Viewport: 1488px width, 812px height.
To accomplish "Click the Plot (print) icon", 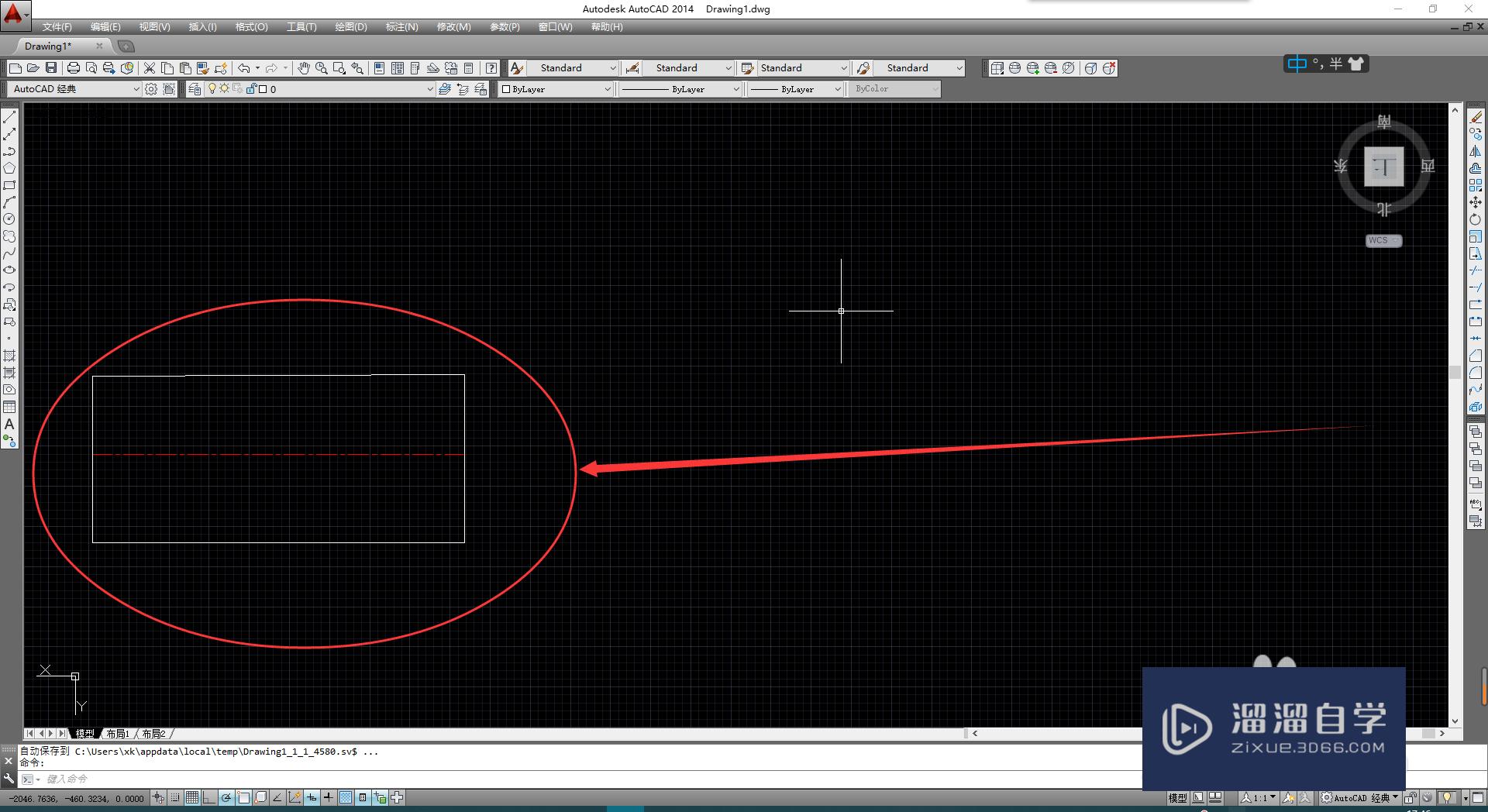I will pyautogui.click(x=72, y=68).
